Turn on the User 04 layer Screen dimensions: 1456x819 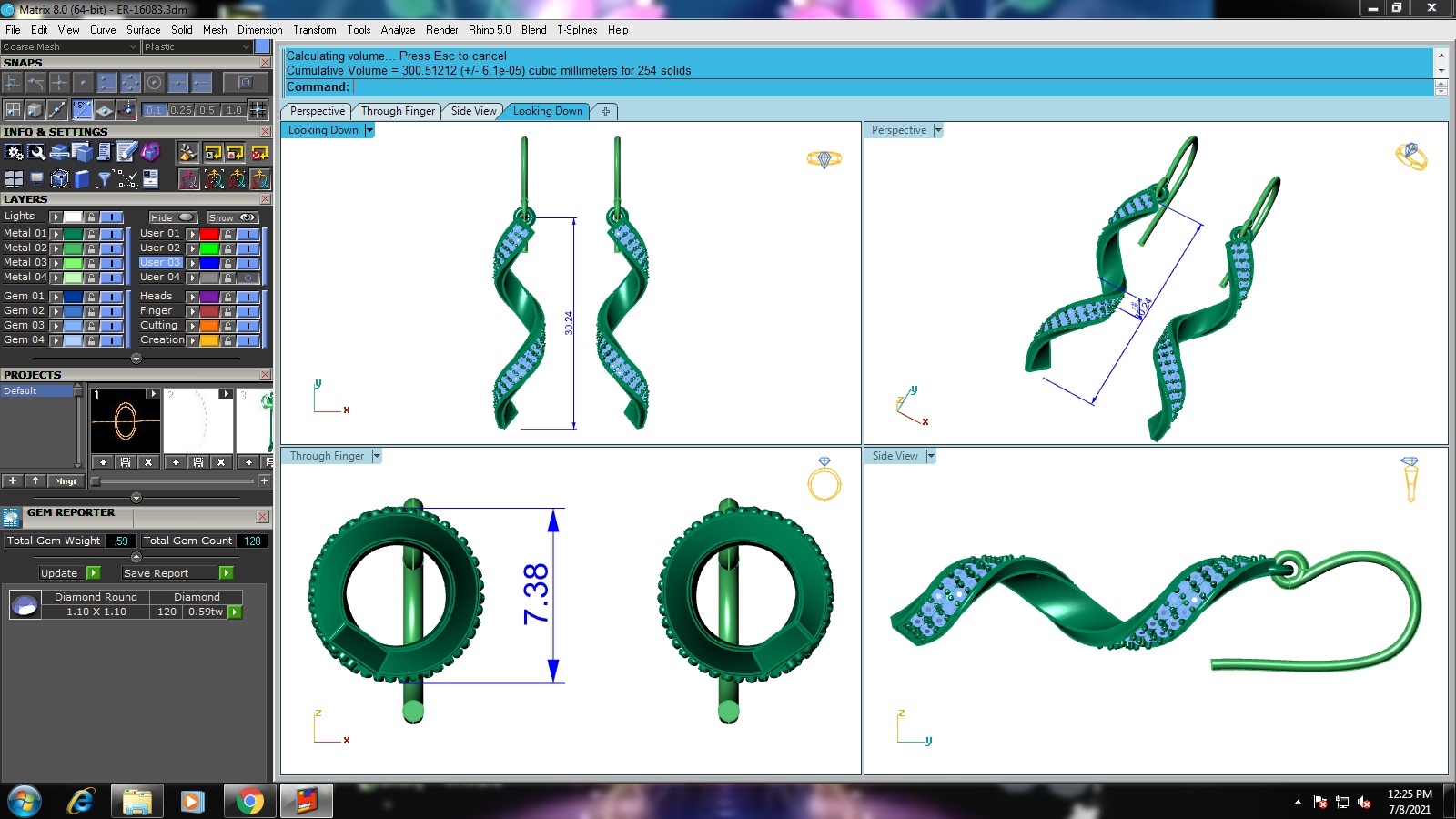pos(248,278)
